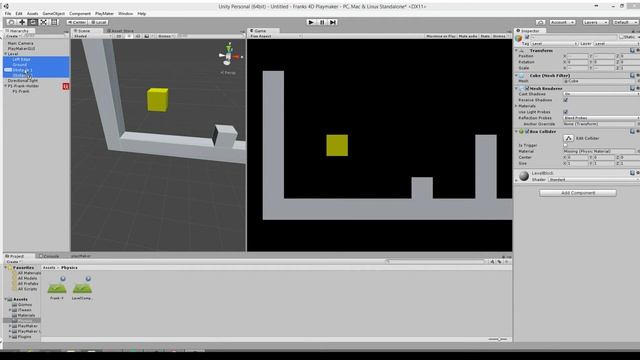
Task: Toggle the Is Trigger checkbox
Action: 566,145
